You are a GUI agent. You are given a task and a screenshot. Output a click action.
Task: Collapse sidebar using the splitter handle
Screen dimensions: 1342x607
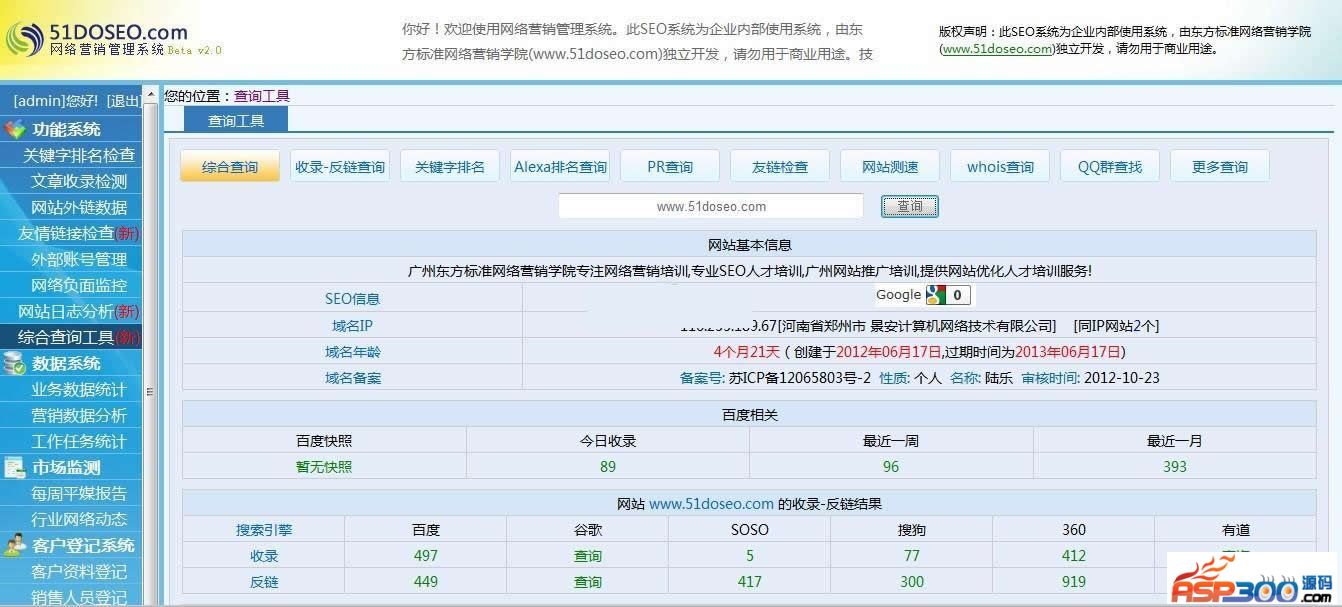tap(151, 391)
